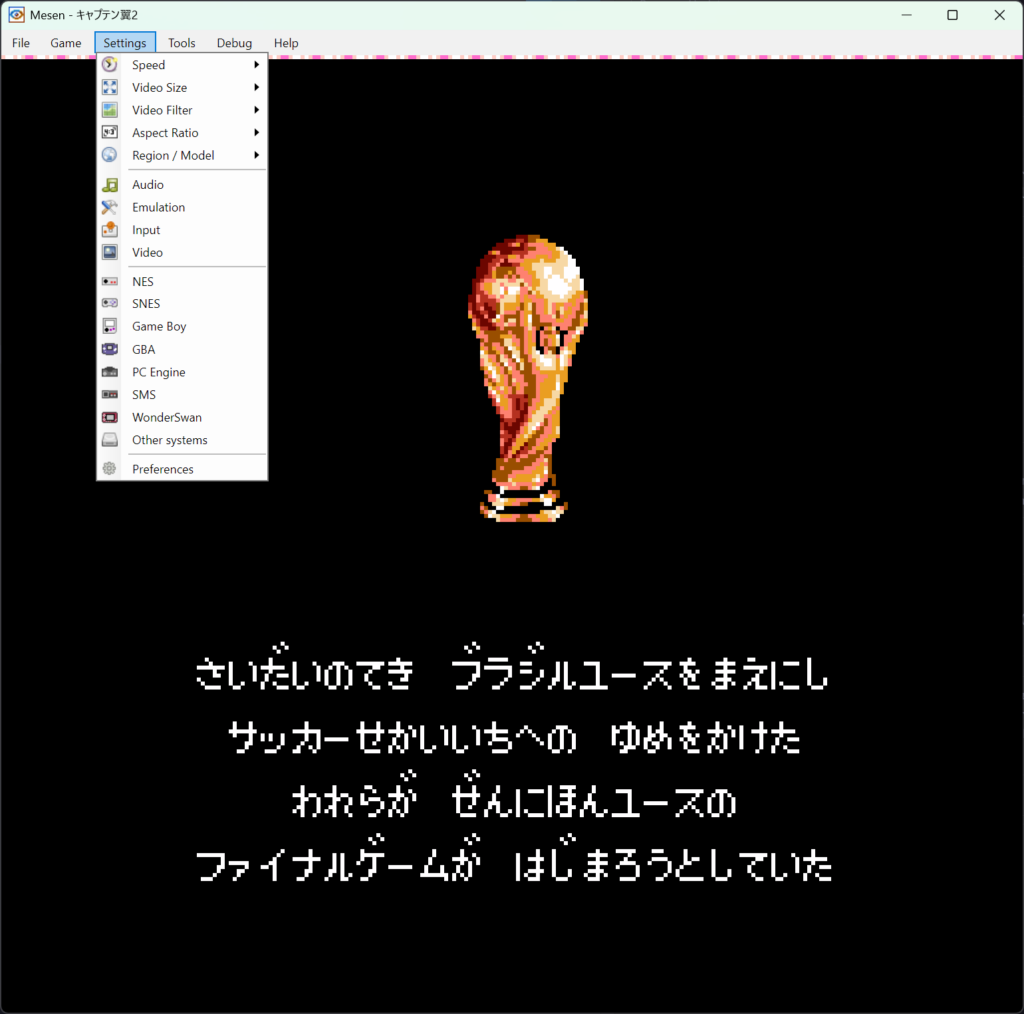Expand the Region / Model submenu arrow
Viewport: 1024px width, 1014px height.
[x=256, y=156]
